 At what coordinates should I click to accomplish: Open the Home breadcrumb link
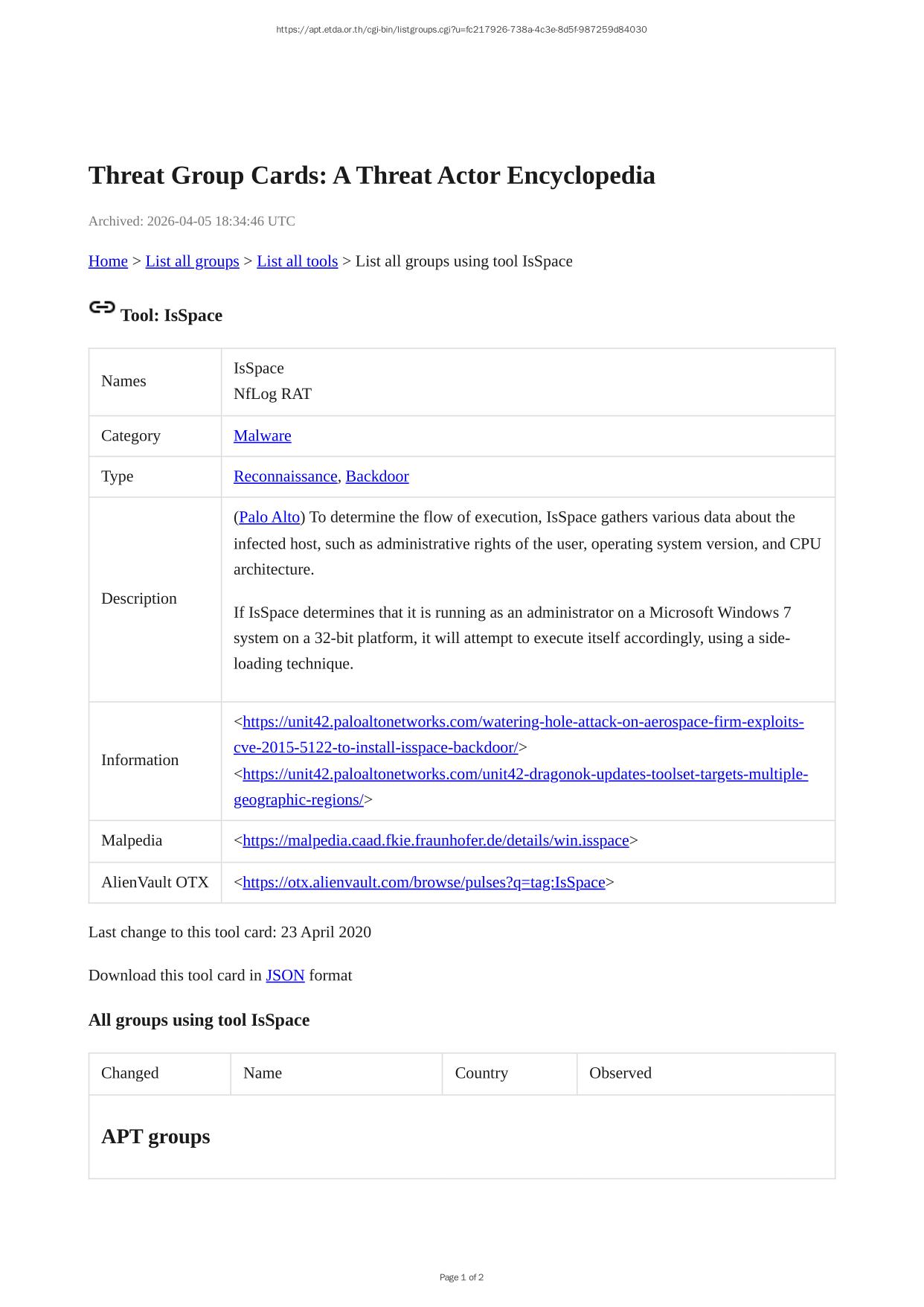pos(108,261)
